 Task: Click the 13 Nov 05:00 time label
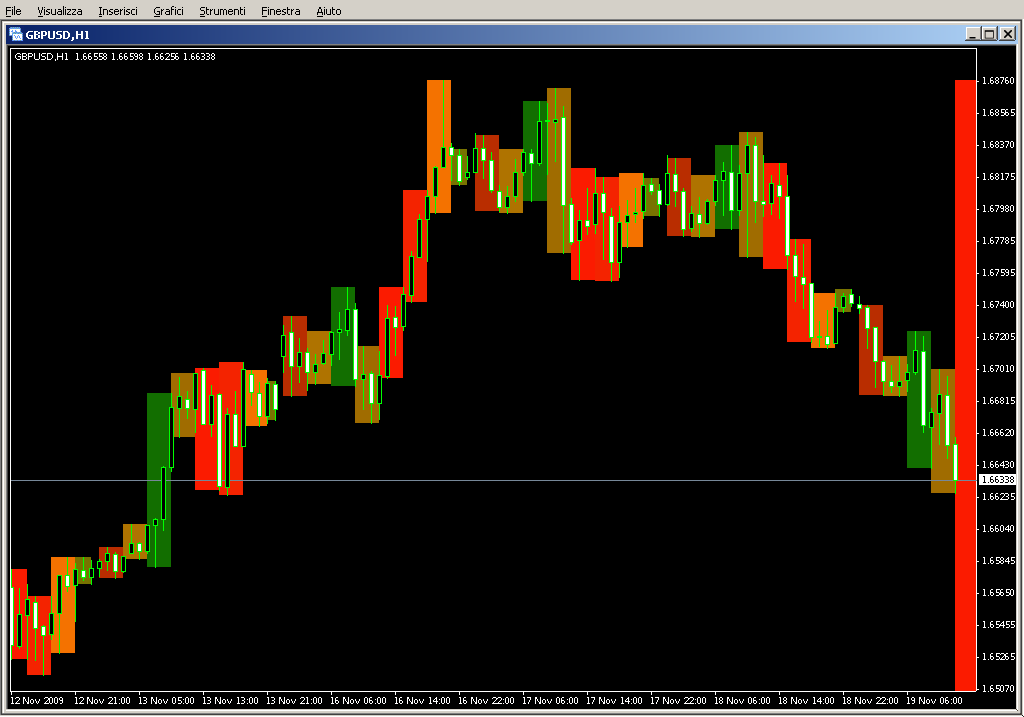(x=166, y=701)
